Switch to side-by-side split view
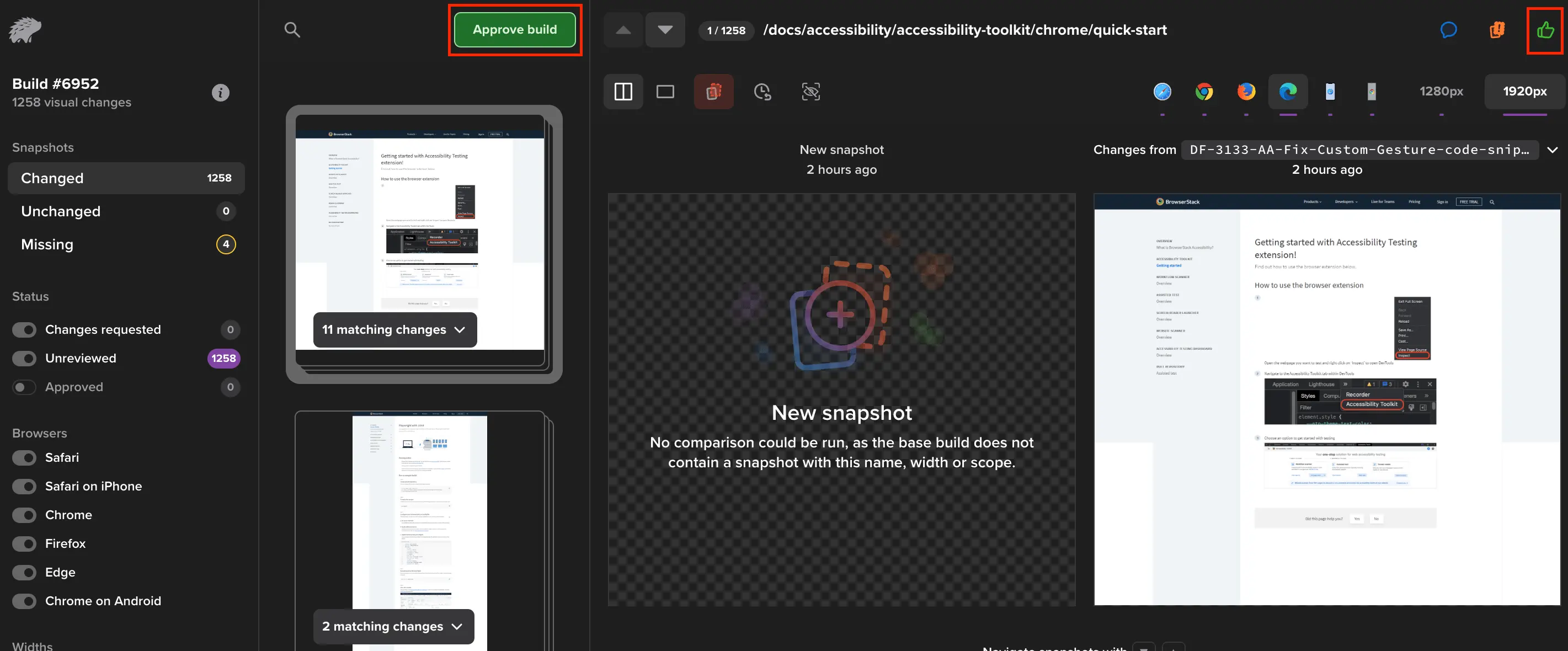Screen dimensions: 1568x651 coord(623,92)
